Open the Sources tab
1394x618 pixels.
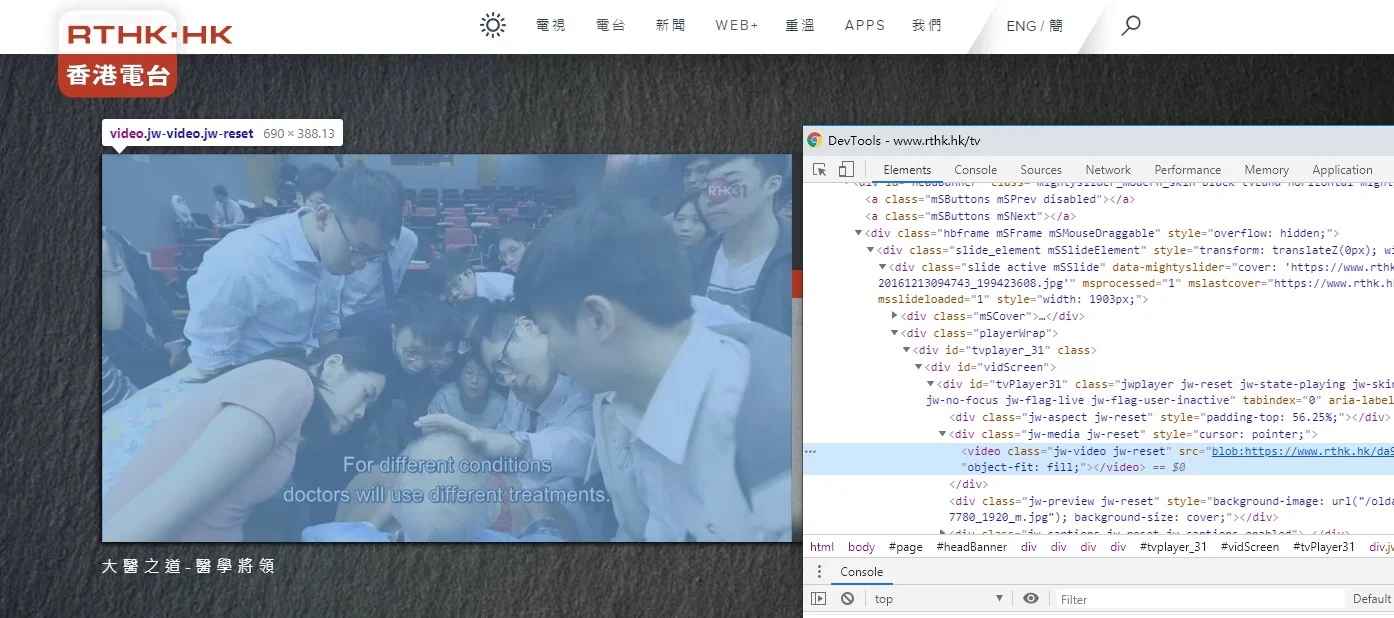click(x=1040, y=170)
